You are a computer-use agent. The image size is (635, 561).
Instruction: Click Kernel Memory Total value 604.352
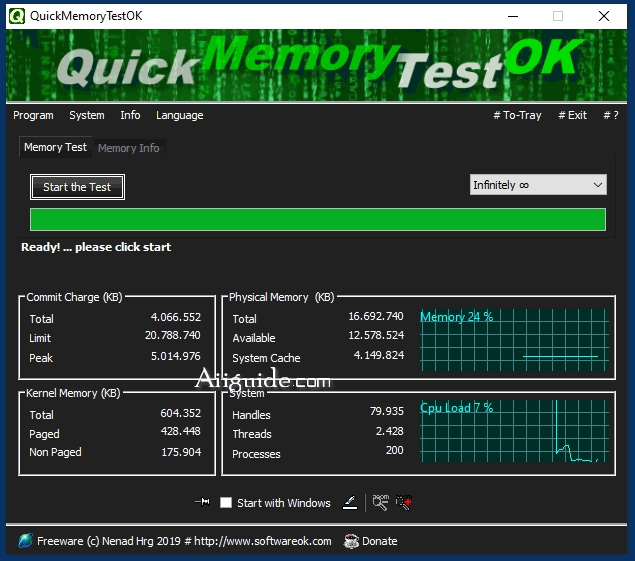click(181, 413)
